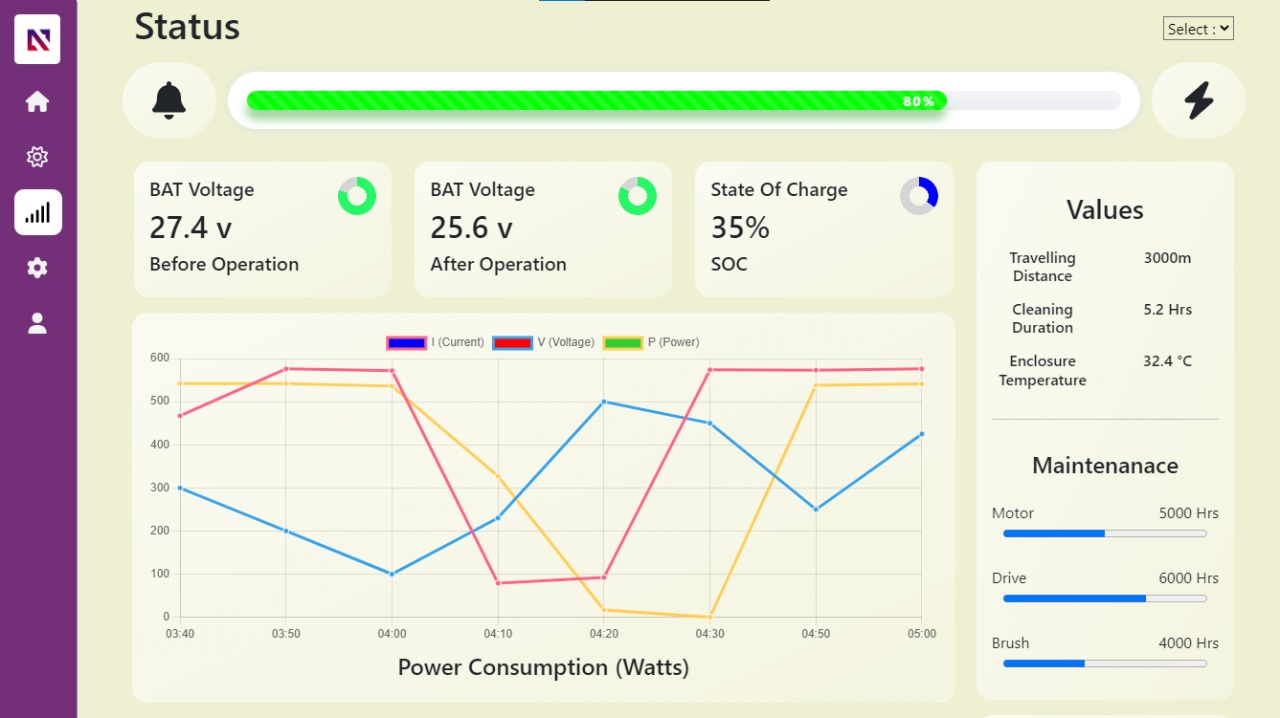Viewport: 1280px width, 718px height.
Task: Click the "Before Operation" label
Action: tap(224, 264)
